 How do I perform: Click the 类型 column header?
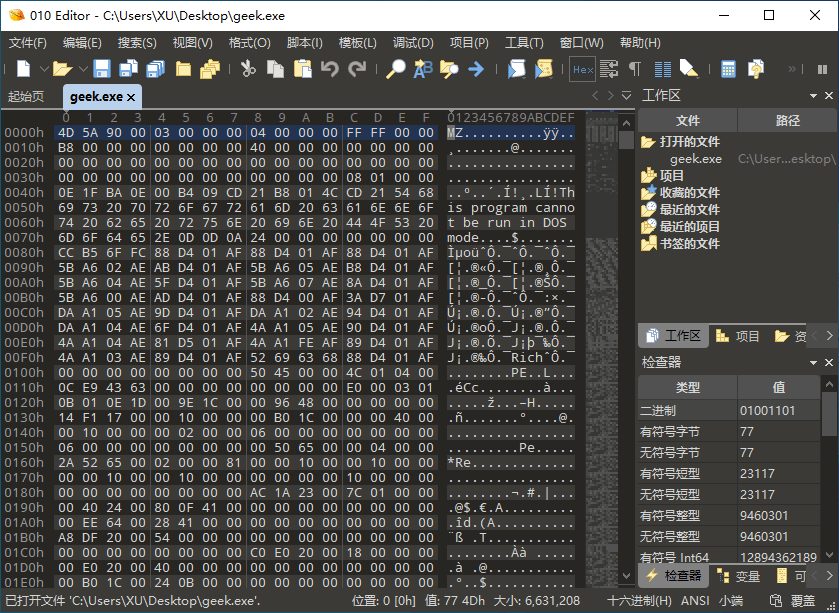688,387
